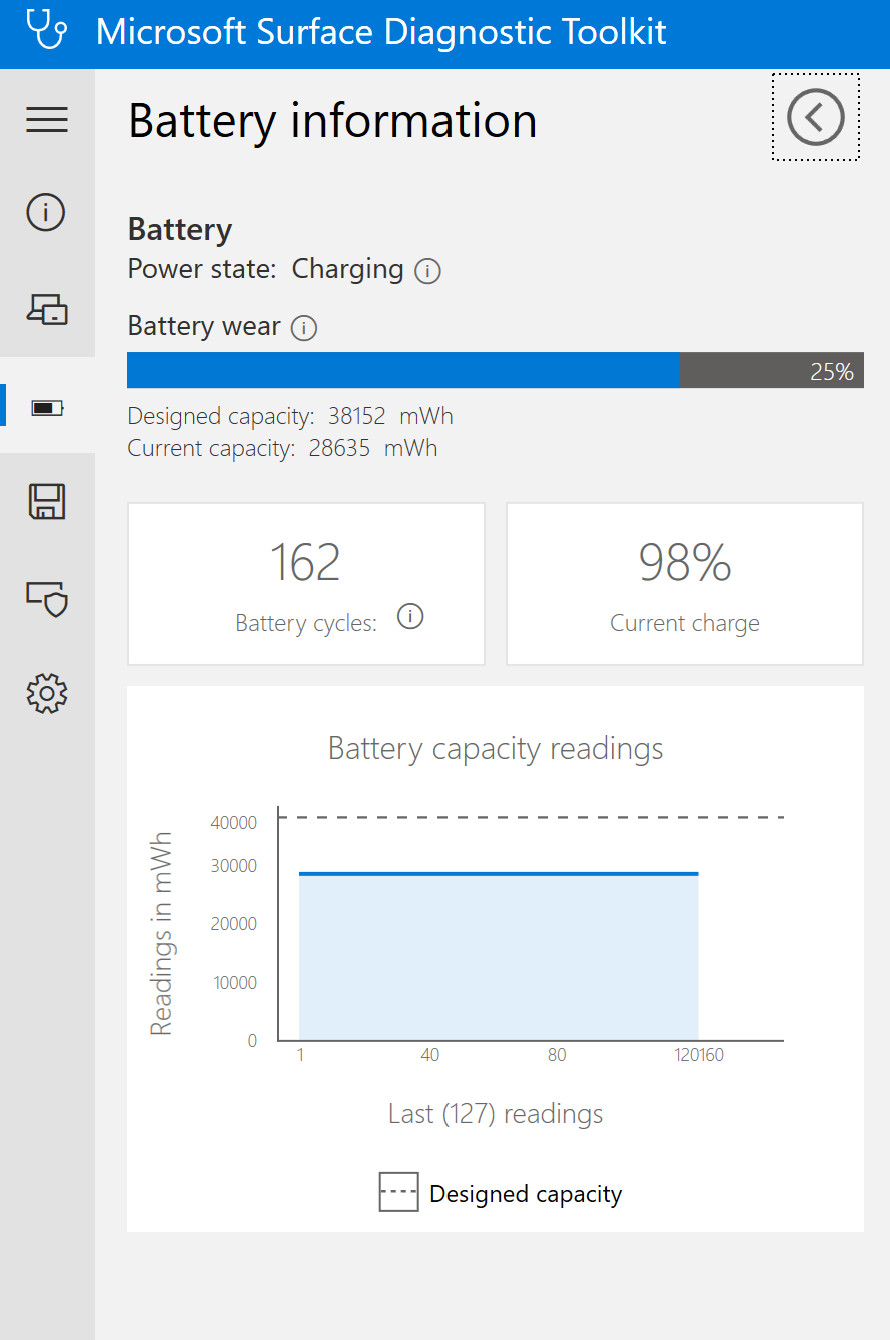Click the Microsoft Surface Diagnostic Toolkit title

click(381, 31)
